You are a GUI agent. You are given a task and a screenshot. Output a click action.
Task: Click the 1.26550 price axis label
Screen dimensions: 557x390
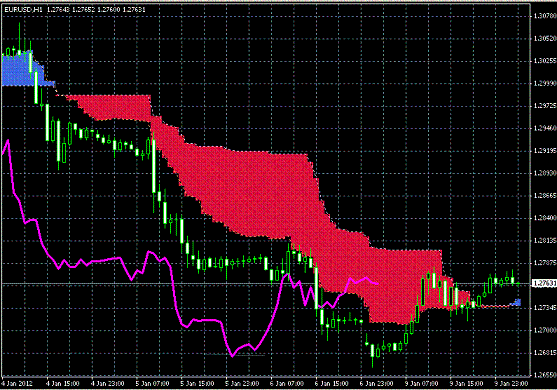click(x=545, y=375)
